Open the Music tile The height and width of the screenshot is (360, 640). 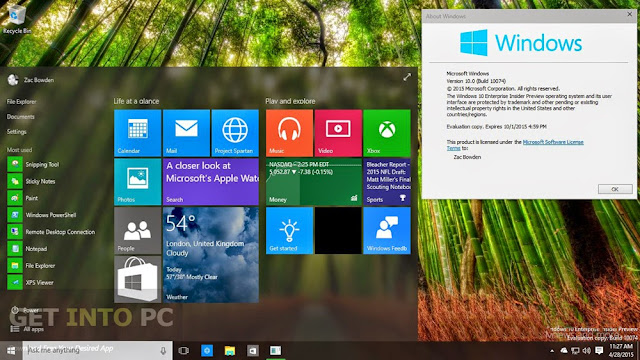[x=289, y=133]
